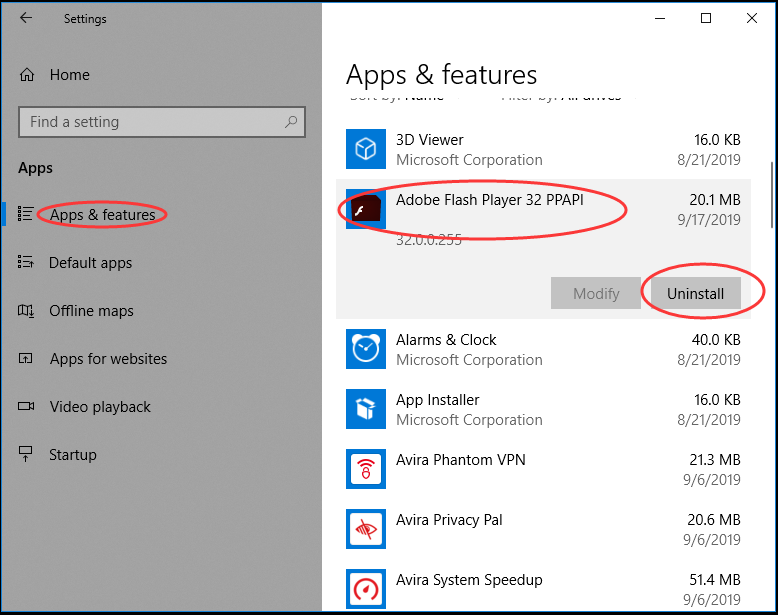Select the Avira System Speedup entry

tap(543, 589)
